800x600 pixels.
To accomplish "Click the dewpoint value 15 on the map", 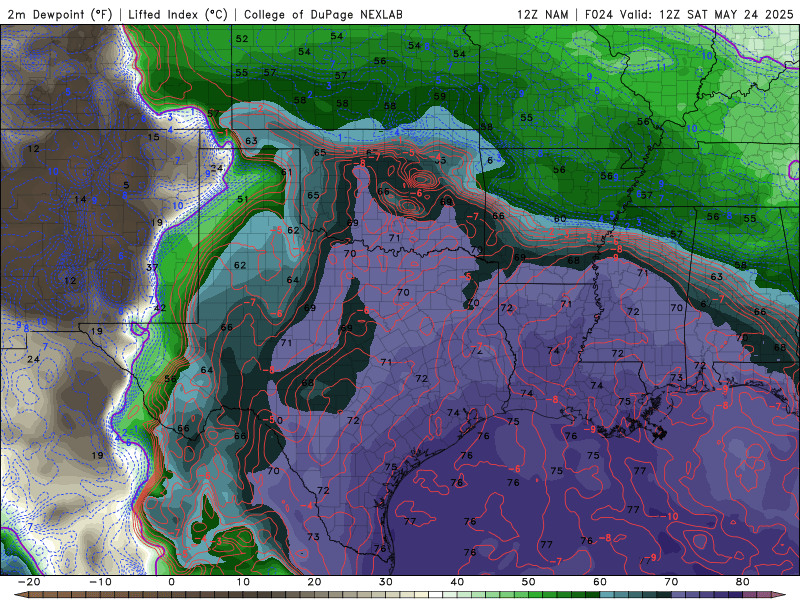I will [x=154, y=137].
